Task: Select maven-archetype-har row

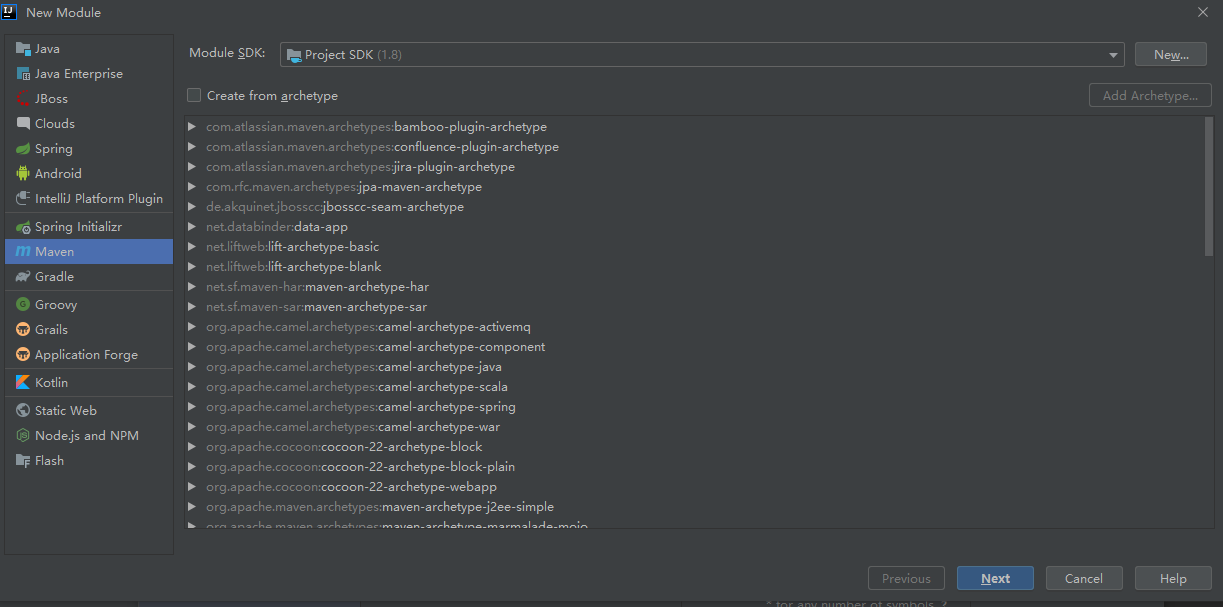Action: [x=695, y=287]
